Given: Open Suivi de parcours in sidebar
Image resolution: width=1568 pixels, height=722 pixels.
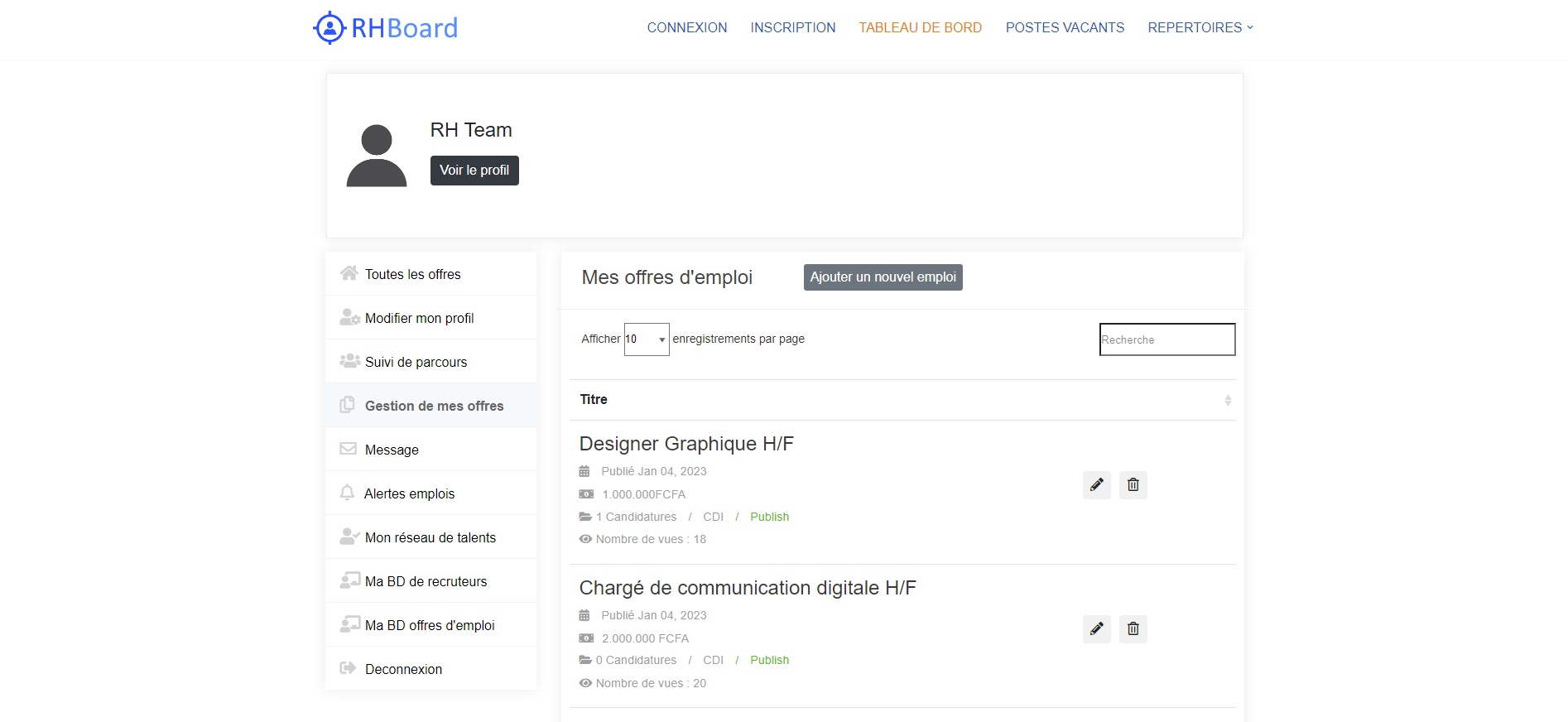Looking at the screenshot, I should point(416,362).
